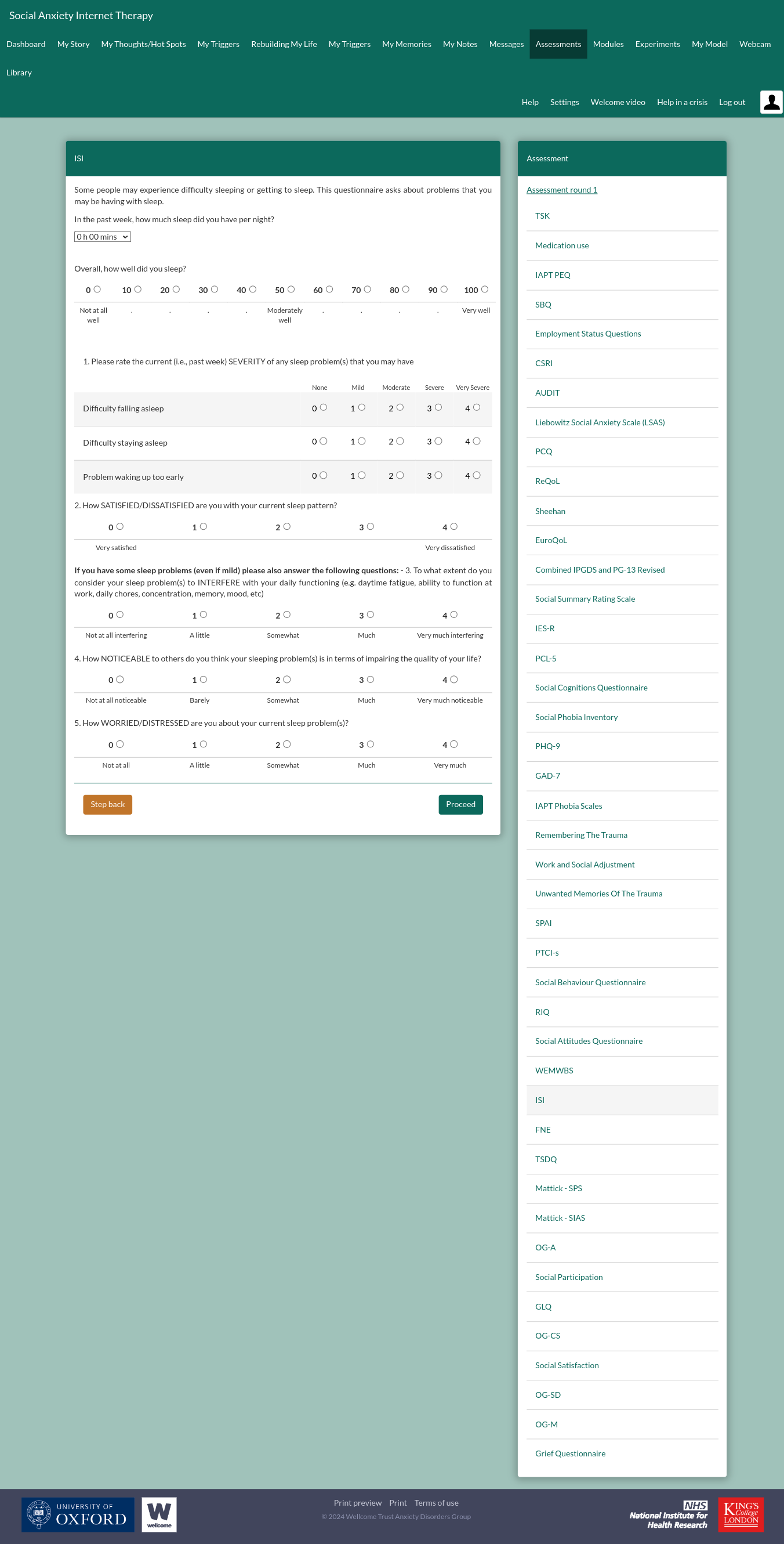Click the King's College London logo
Screen dimensions: 784x1544
(x=741, y=1514)
